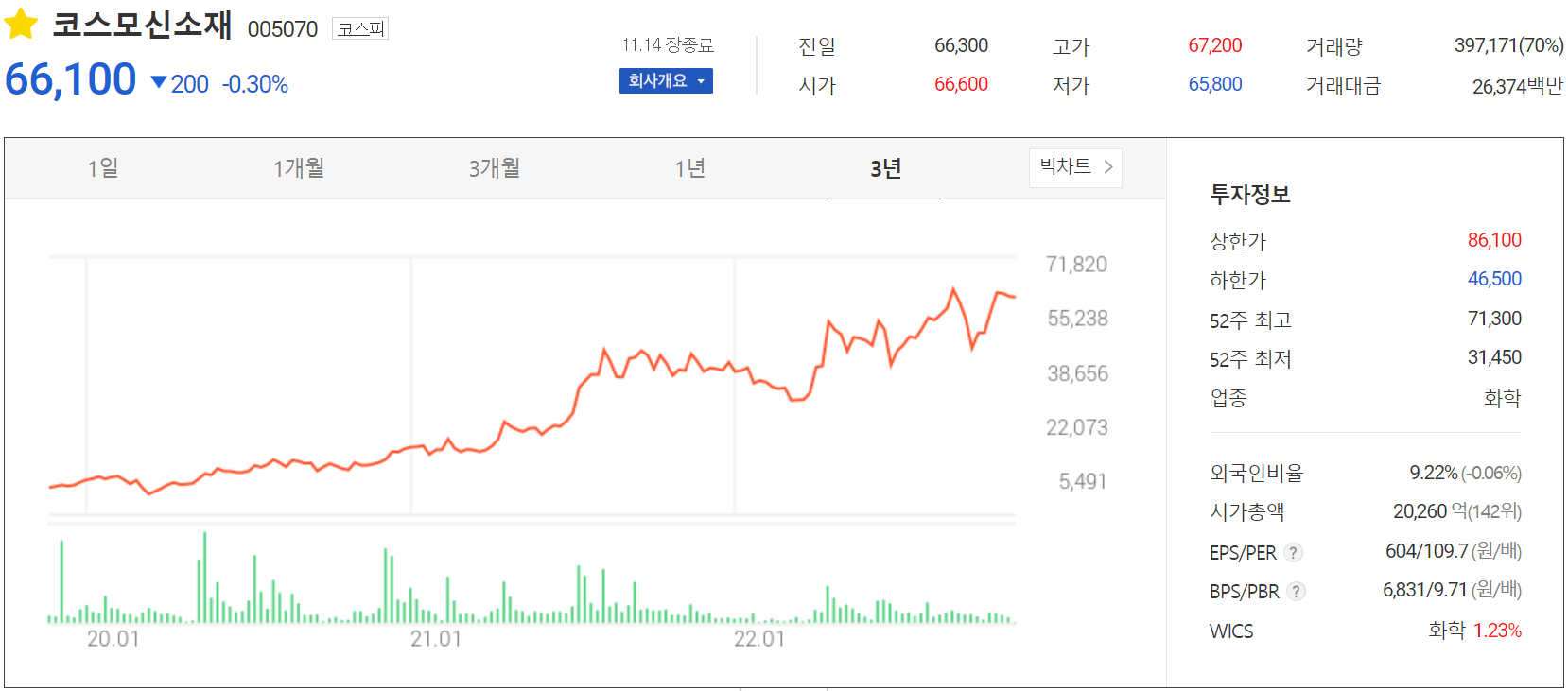Click the BPS/PBR value 6,831/9.71

tap(1426, 590)
